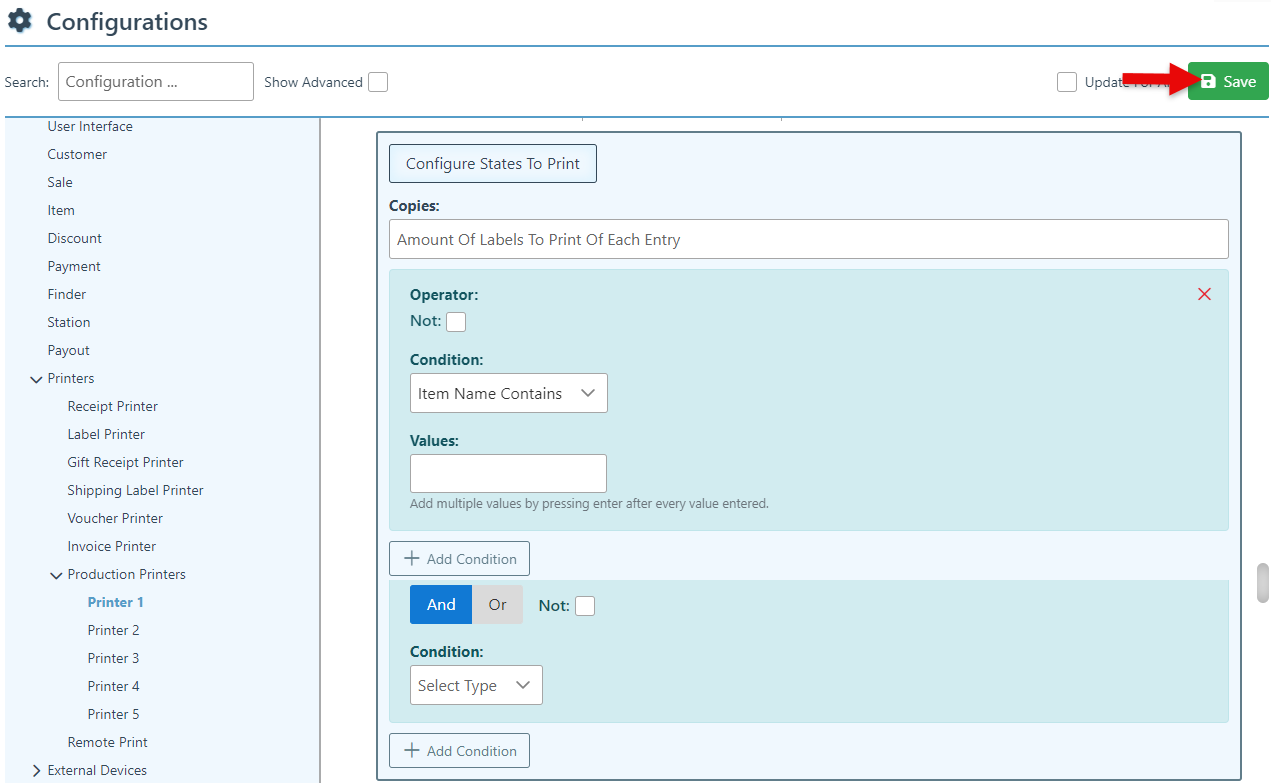1271x783 pixels.
Task: Click the Copies input field
Action: [808, 240]
